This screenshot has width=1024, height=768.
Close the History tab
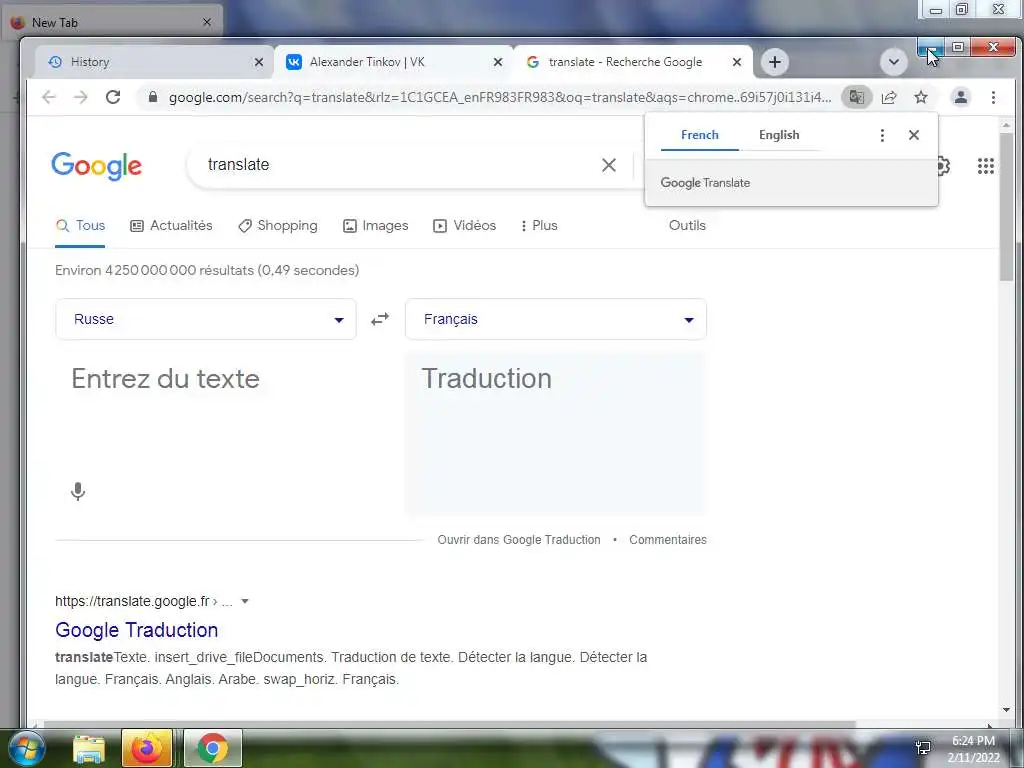[259, 62]
